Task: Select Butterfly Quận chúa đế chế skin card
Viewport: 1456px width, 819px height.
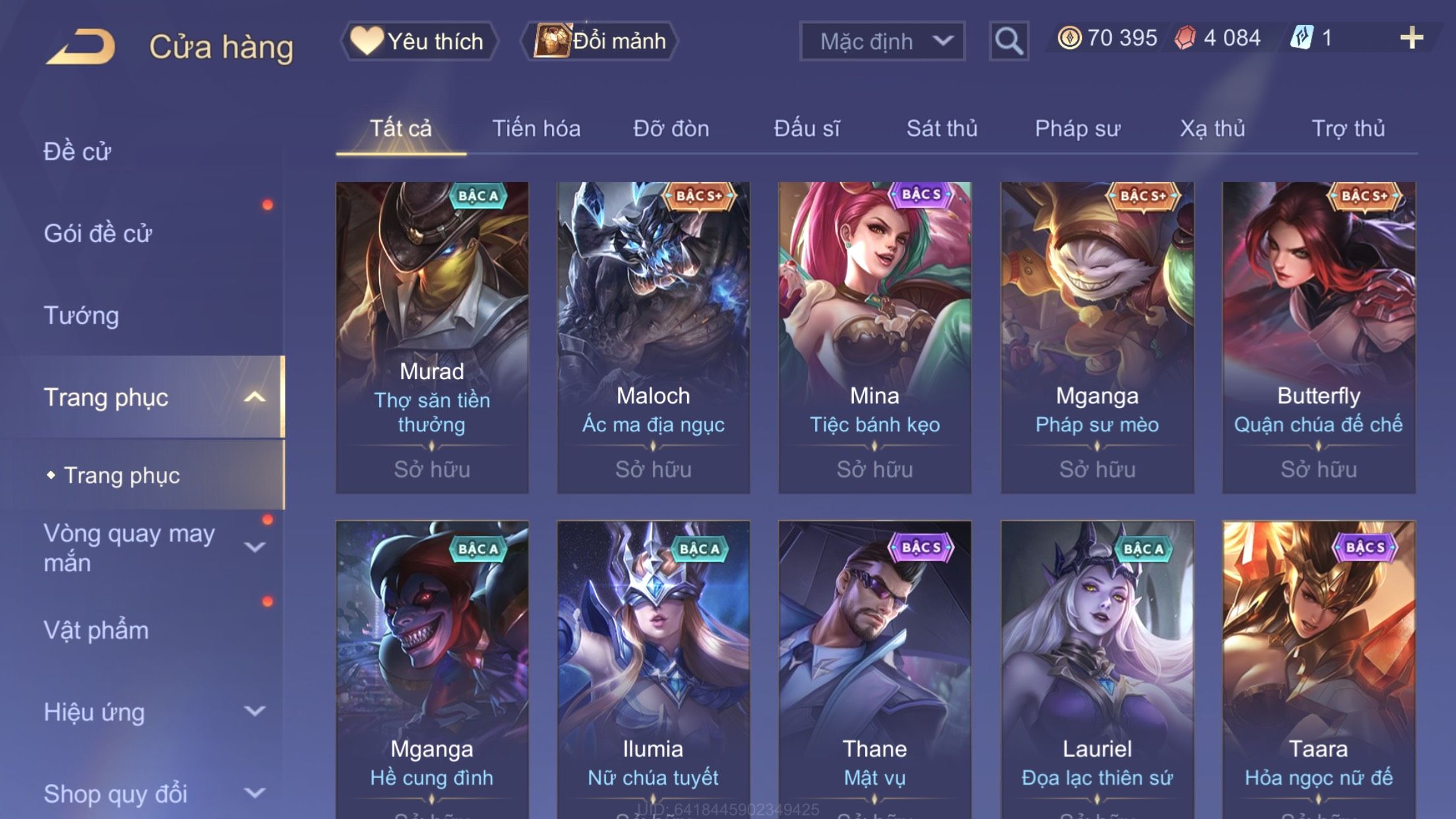Action: 1318,337
